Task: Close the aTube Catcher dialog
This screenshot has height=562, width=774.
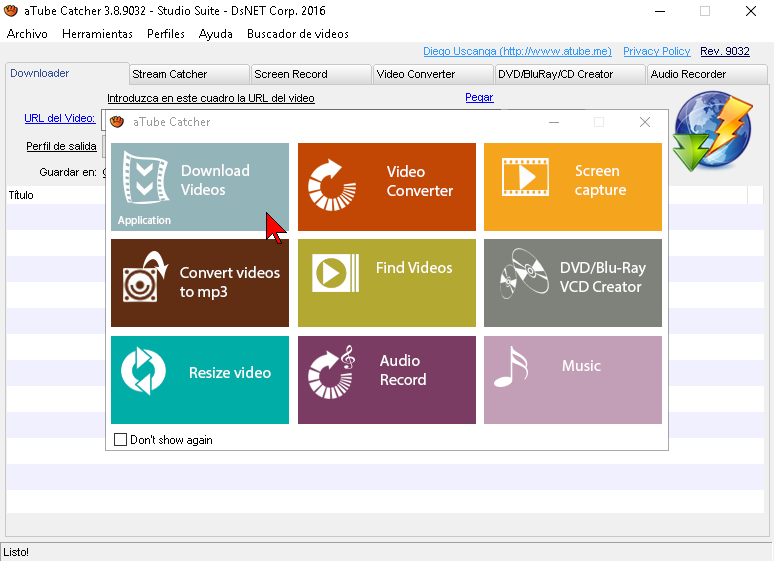Action: coord(645,122)
